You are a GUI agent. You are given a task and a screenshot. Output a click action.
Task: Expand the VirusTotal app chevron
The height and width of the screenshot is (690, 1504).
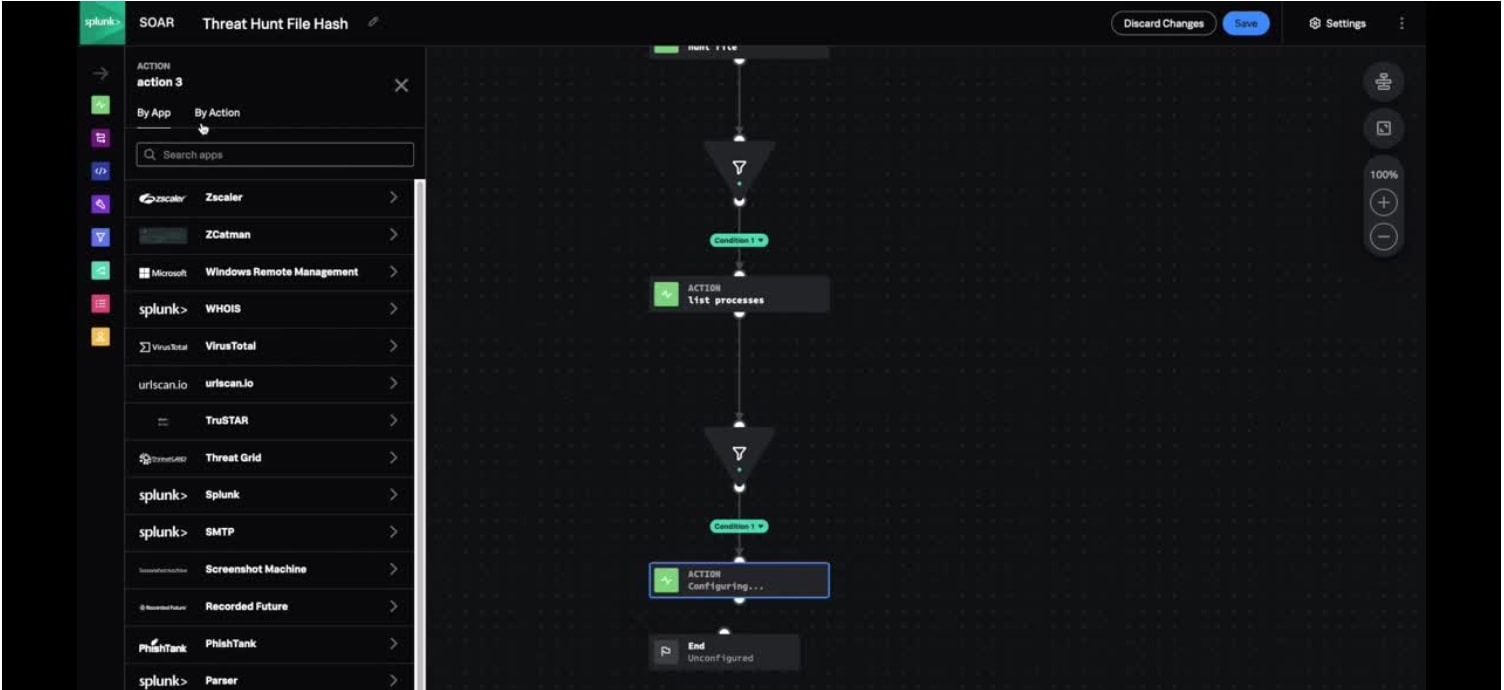(x=394, y=346)
